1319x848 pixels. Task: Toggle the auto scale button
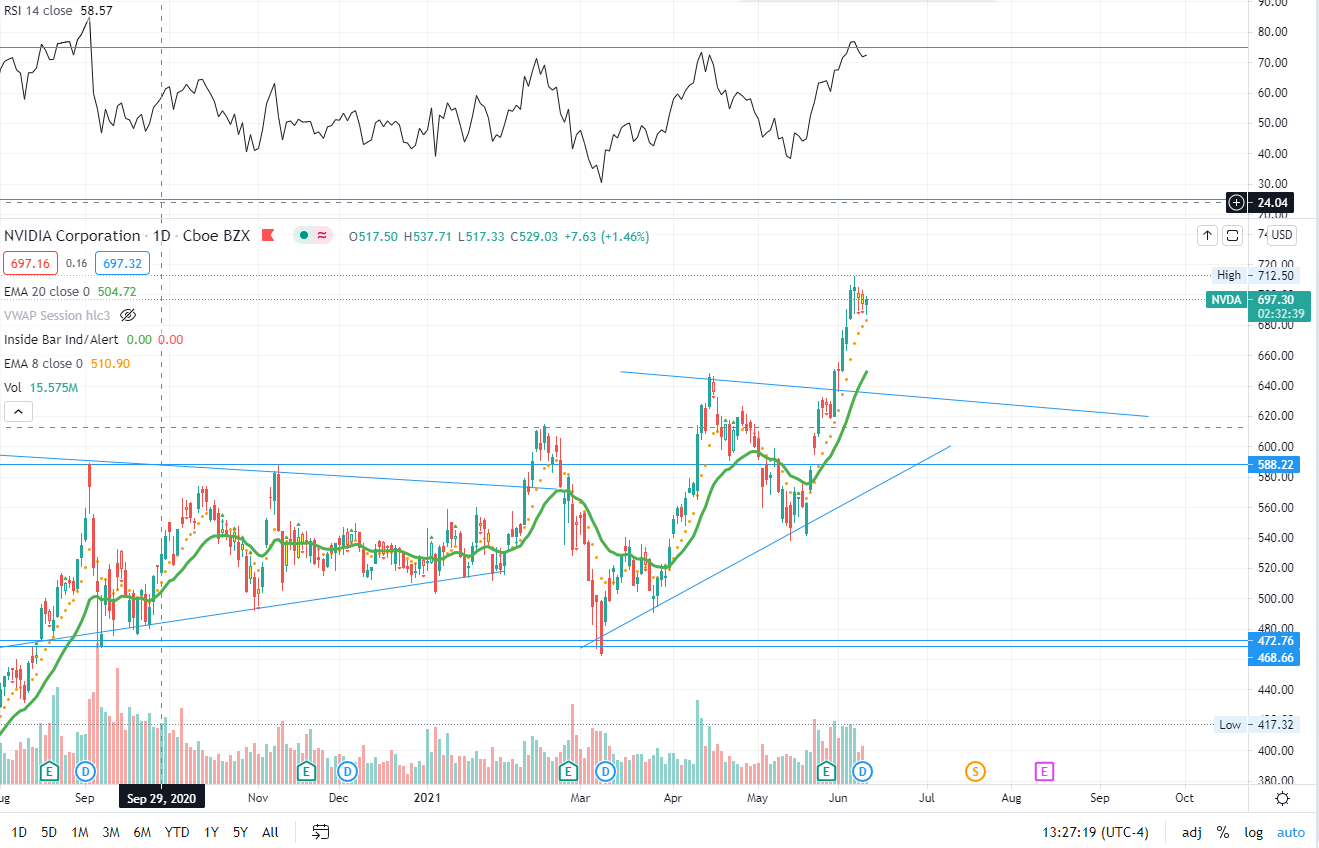tap(1290, 831)
